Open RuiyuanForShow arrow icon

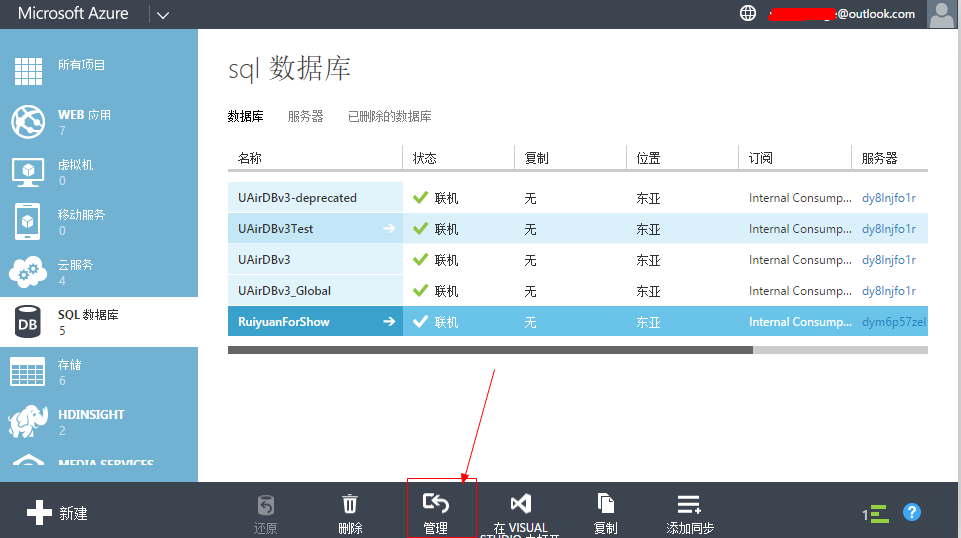point(389,322)
